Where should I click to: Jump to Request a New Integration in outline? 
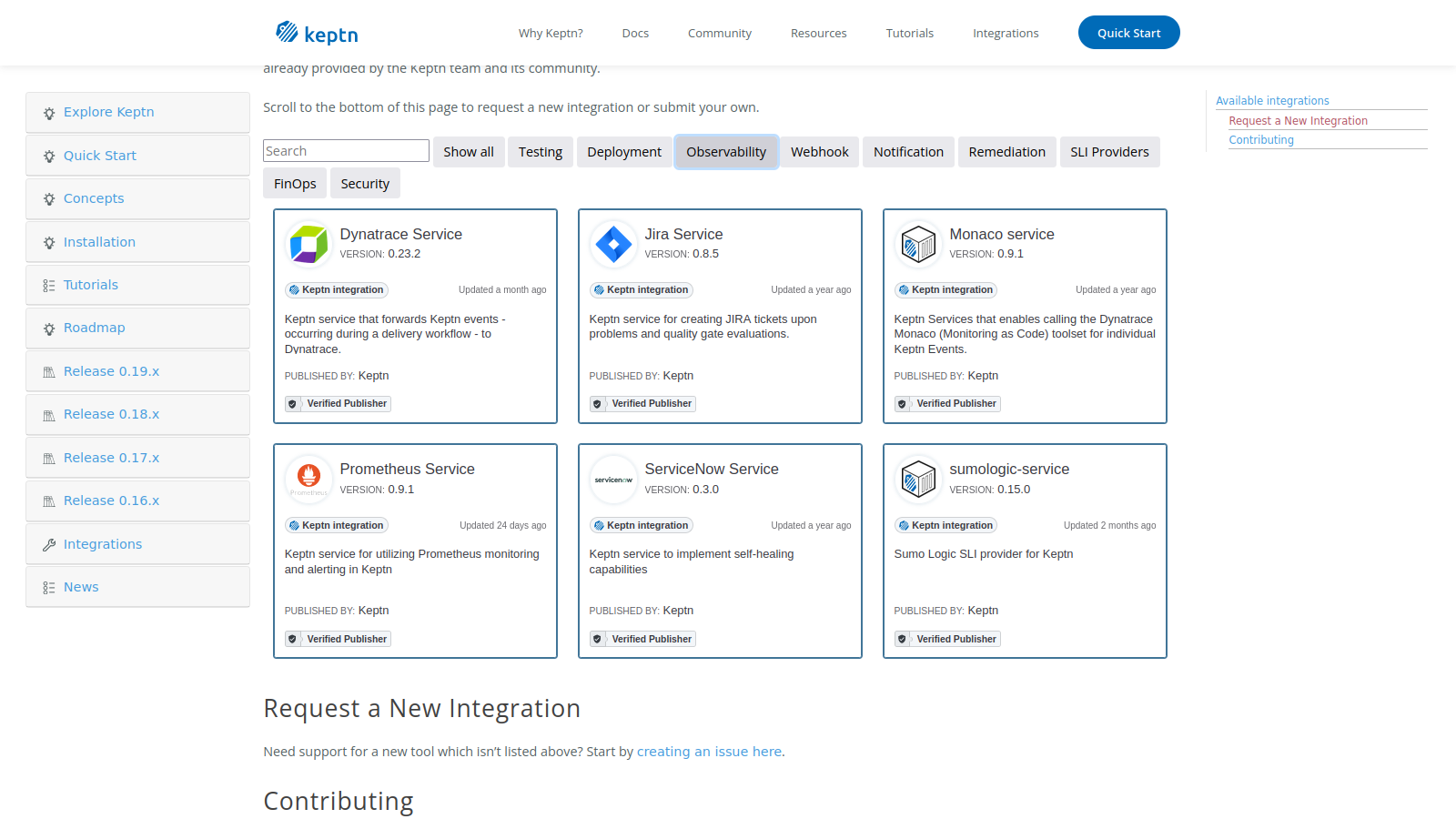[x=1298, y=121]
